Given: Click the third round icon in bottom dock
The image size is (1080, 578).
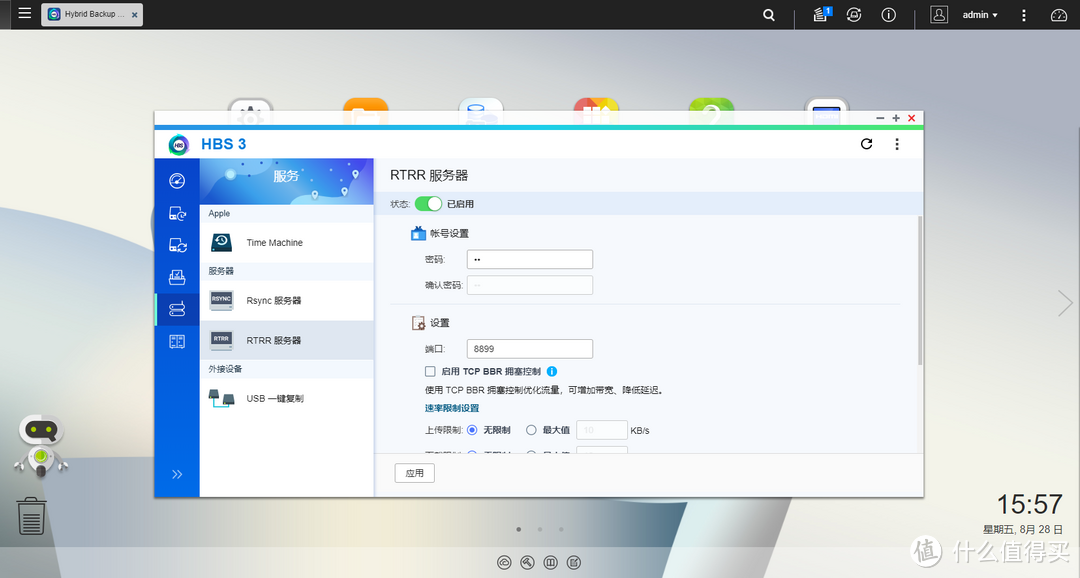Looking at the screenshot, I should click(x=550, y=563).
